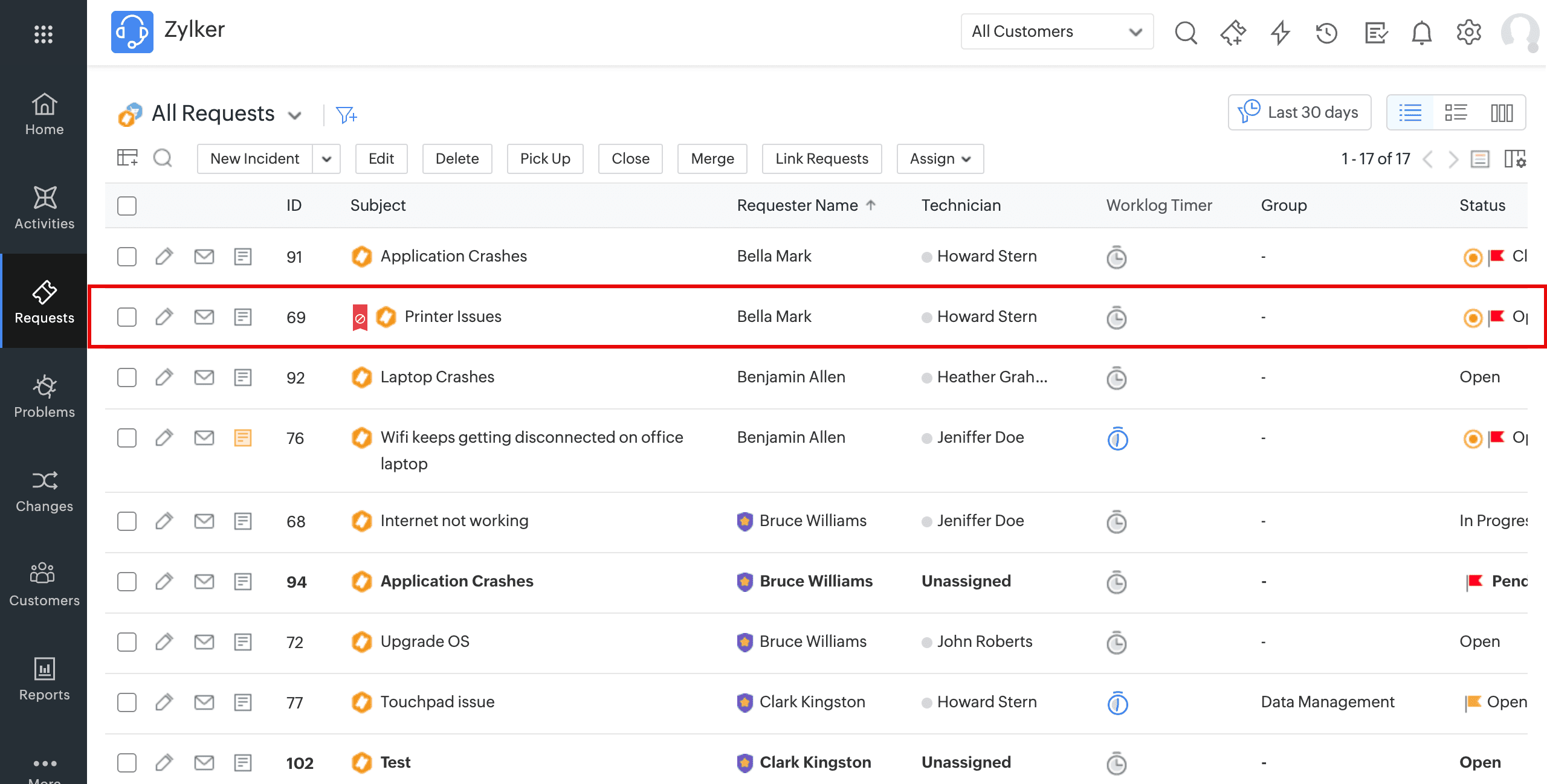Open the advanced filter funnel icon
Screen dimensions: 1547x784
click(346, 115)
